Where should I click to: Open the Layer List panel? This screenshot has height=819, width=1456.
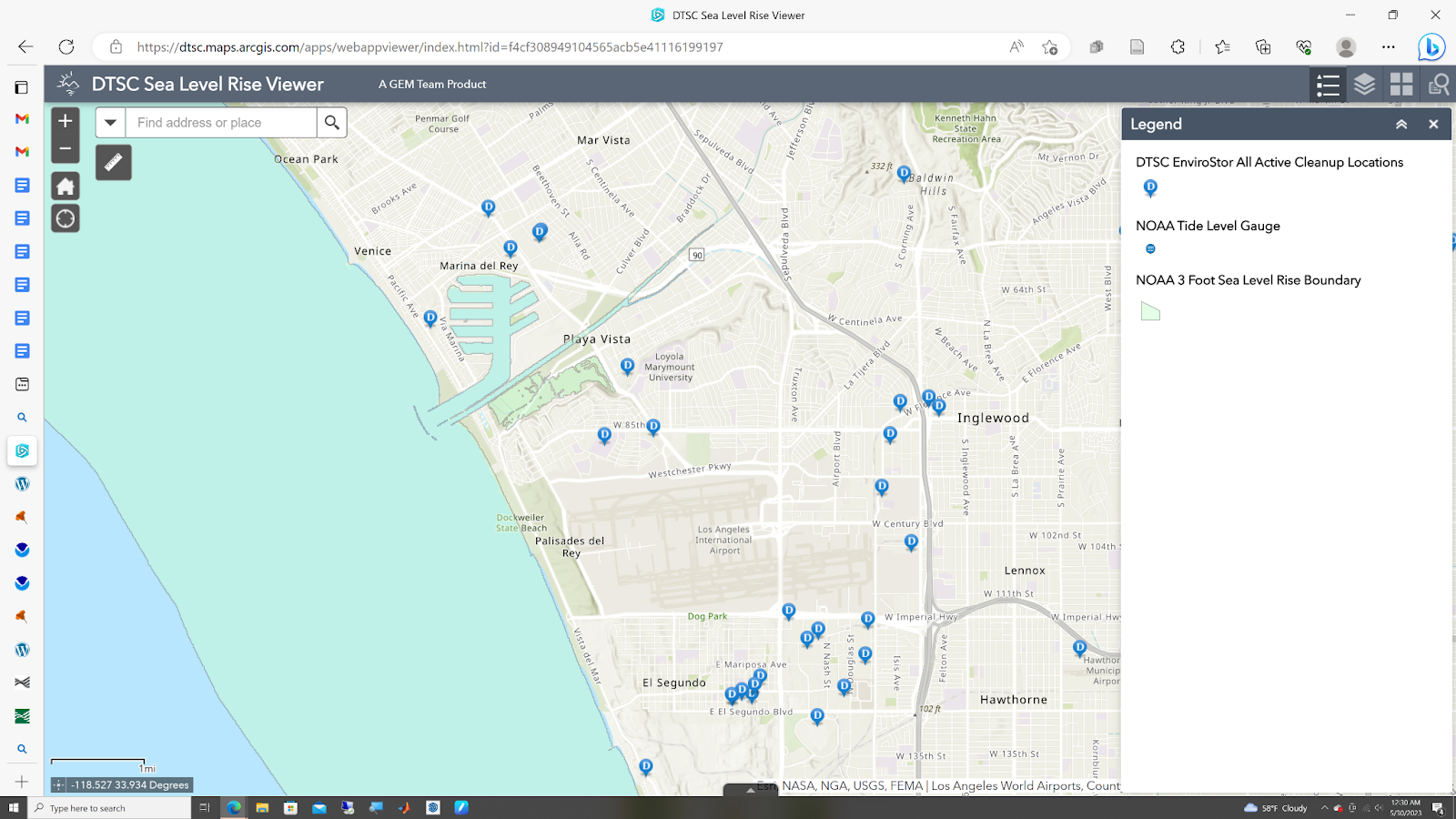(1364, 84)
